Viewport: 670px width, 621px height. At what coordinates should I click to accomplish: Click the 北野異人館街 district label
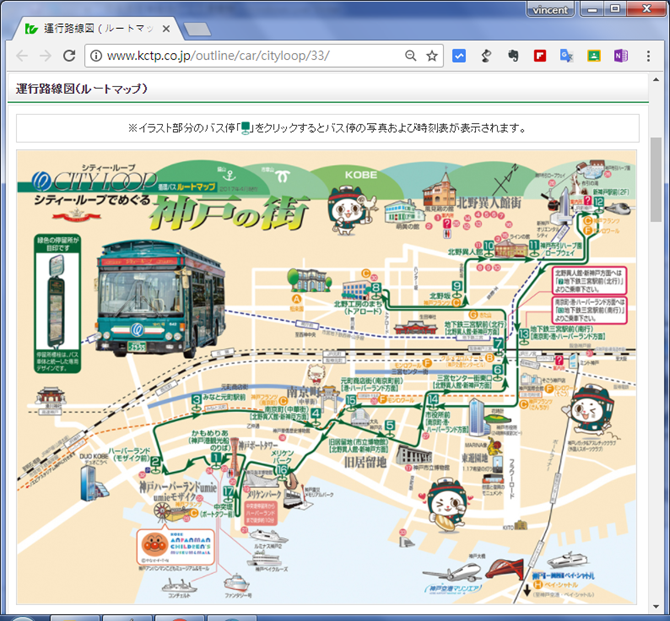tap(489, 202)
